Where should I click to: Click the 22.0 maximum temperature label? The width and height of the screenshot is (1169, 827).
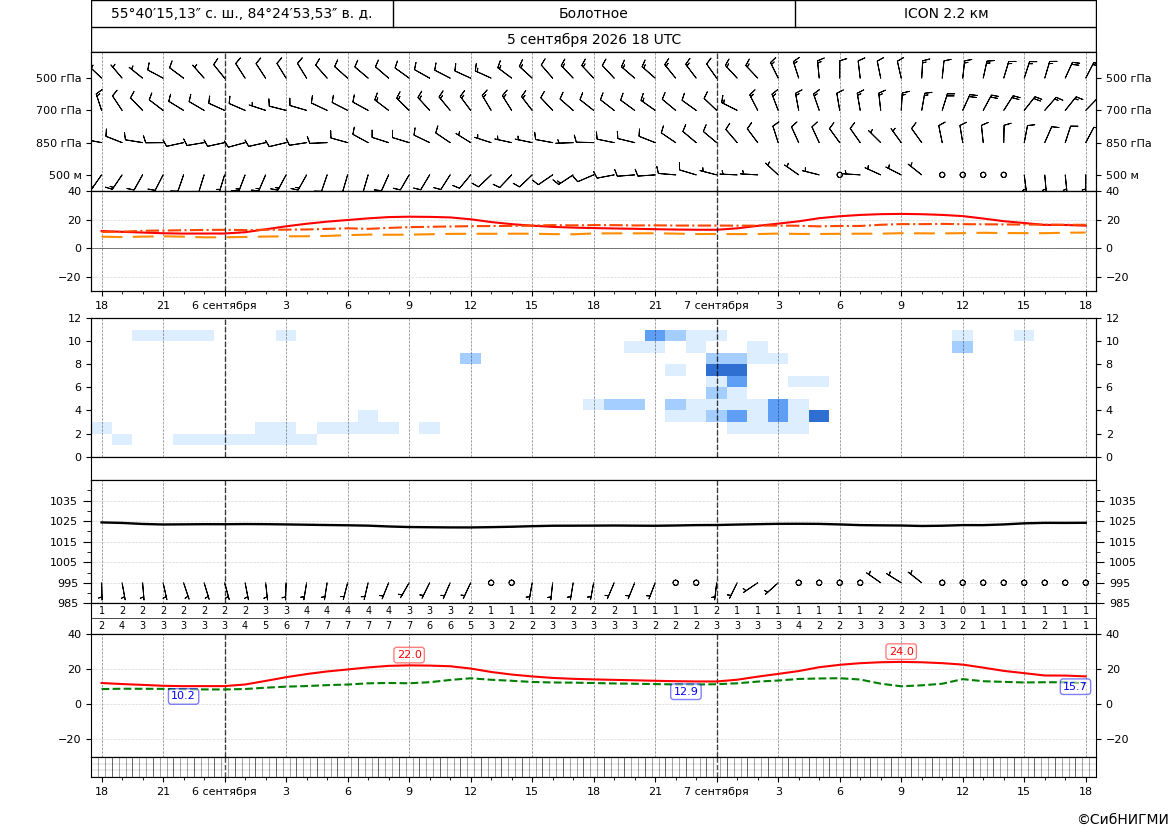coord(409,654)
